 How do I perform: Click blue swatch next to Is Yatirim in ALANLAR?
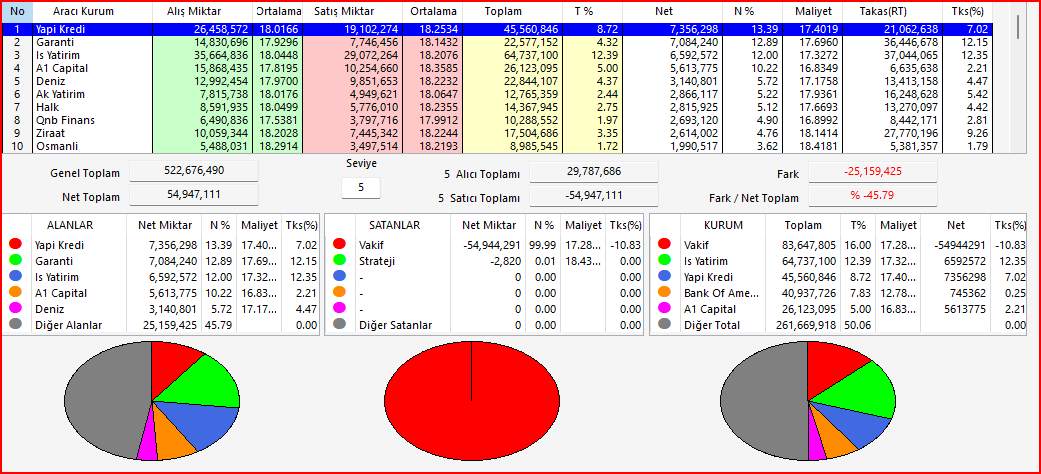click(x=16, y=277)
